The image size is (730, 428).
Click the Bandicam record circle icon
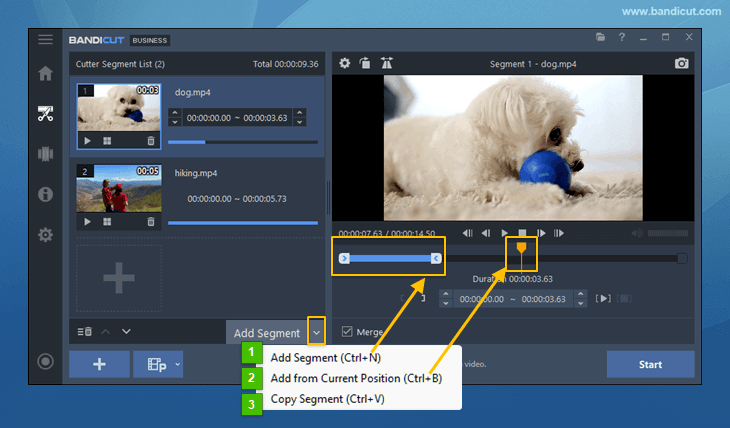(x=46, y=361)
